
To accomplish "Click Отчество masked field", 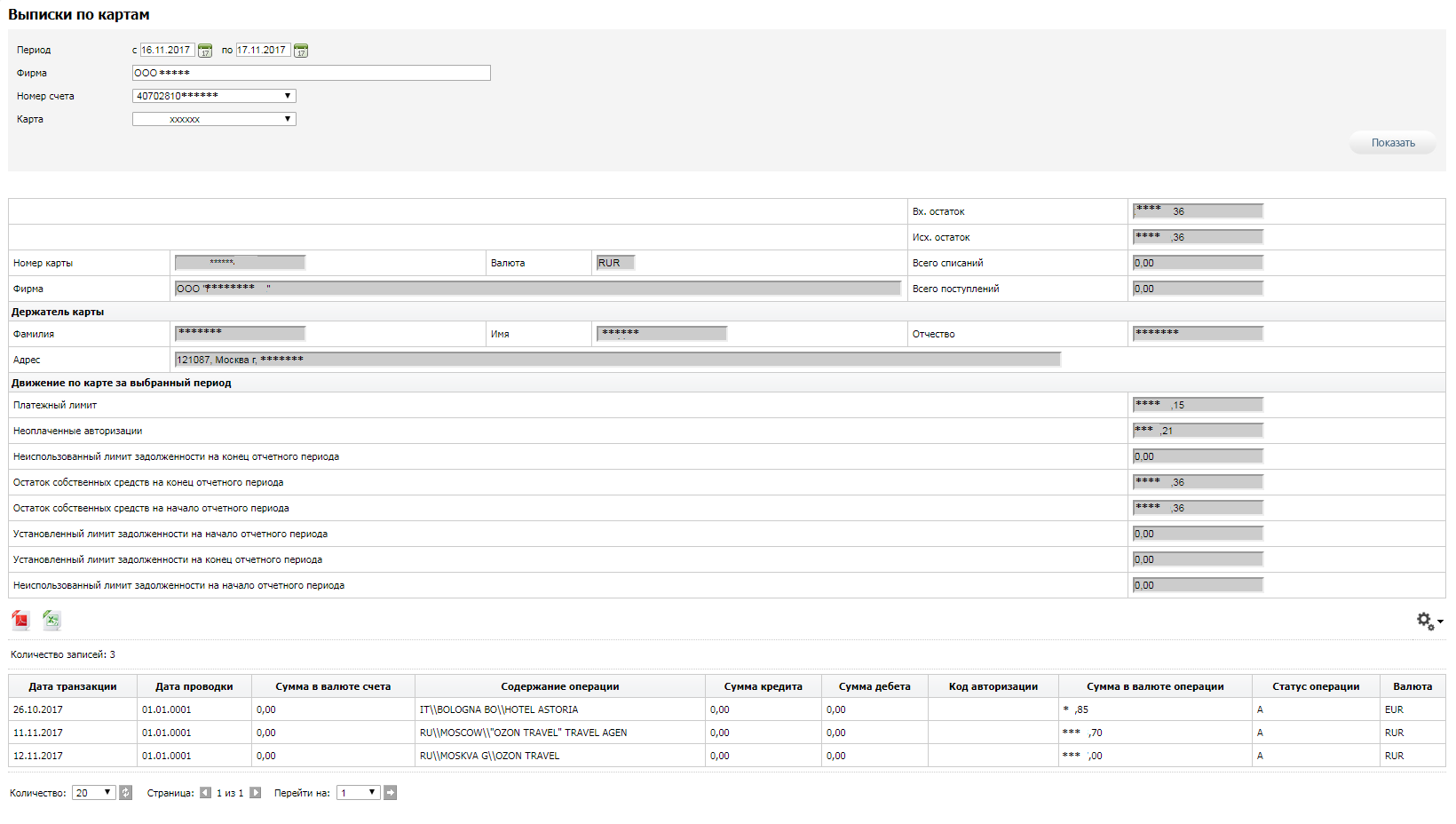I will (x=1198, y=334).
